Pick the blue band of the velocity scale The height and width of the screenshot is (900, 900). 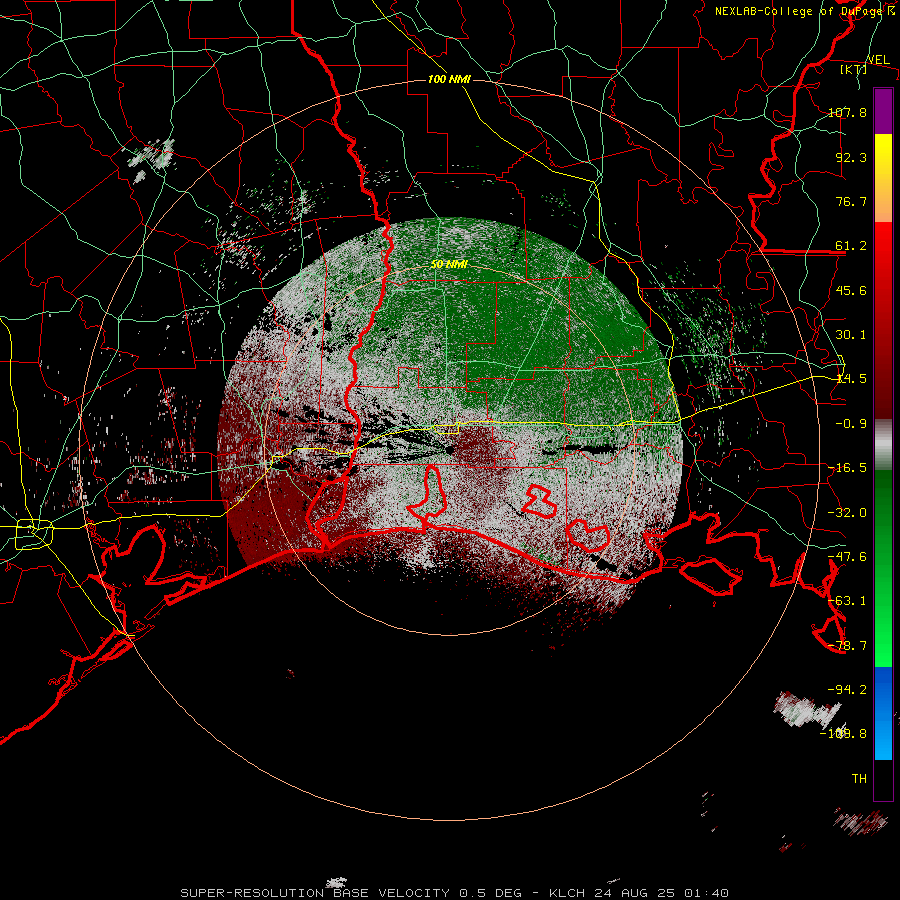[x=883, y=713]
